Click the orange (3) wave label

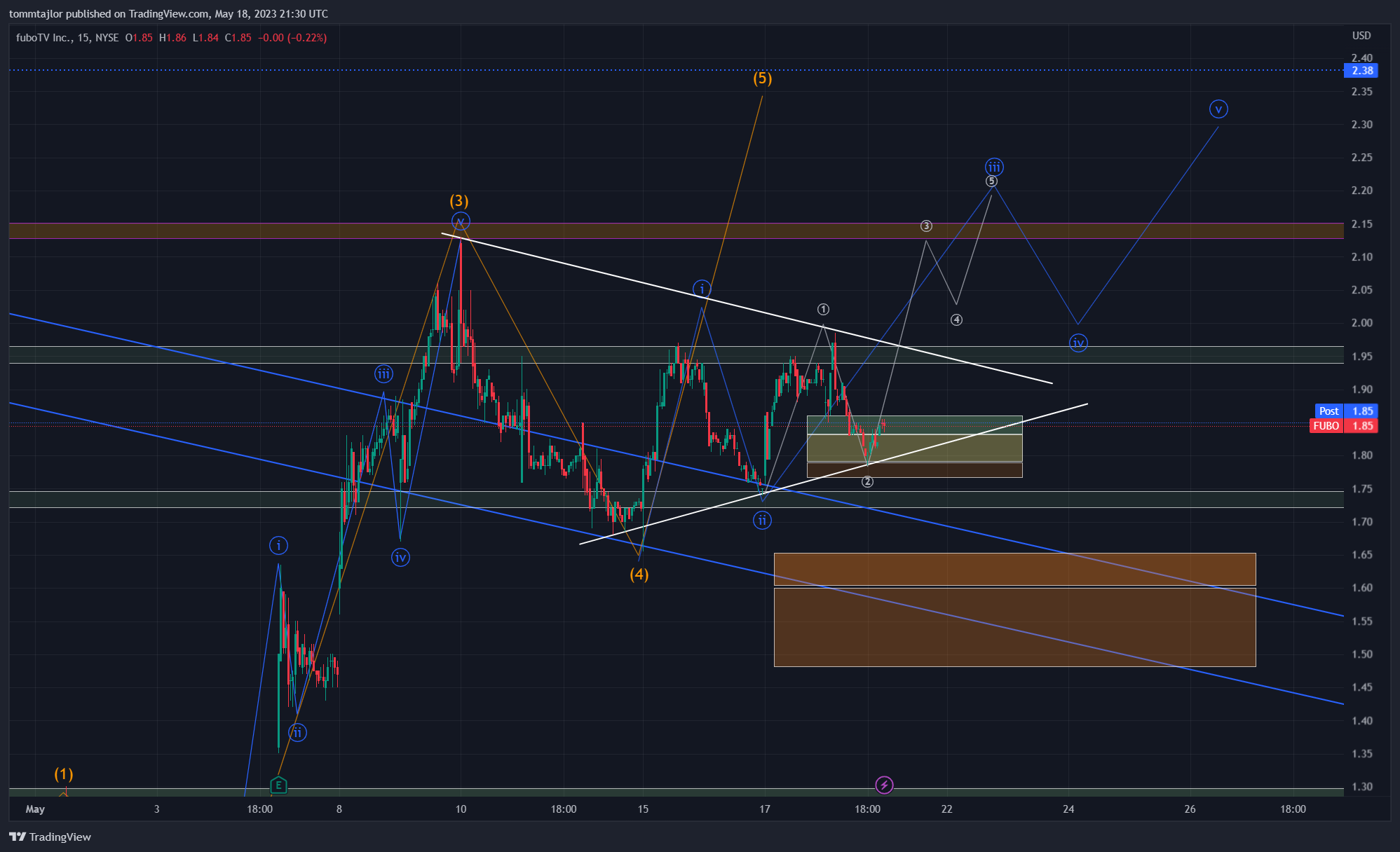point(459,201)
